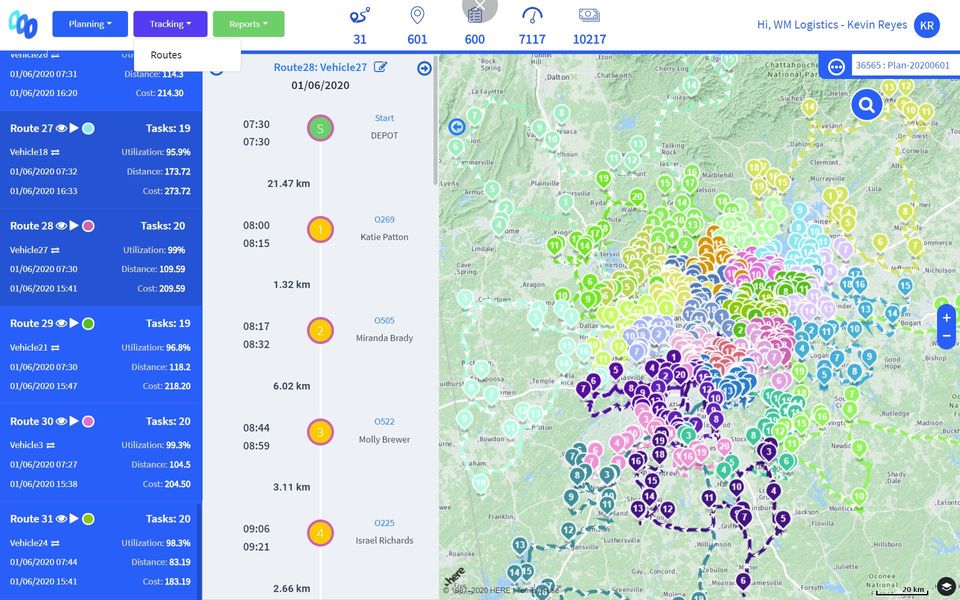Click stop marker 1 for Katie Patton
Screen dimensions: 960x600
(320, 230)
